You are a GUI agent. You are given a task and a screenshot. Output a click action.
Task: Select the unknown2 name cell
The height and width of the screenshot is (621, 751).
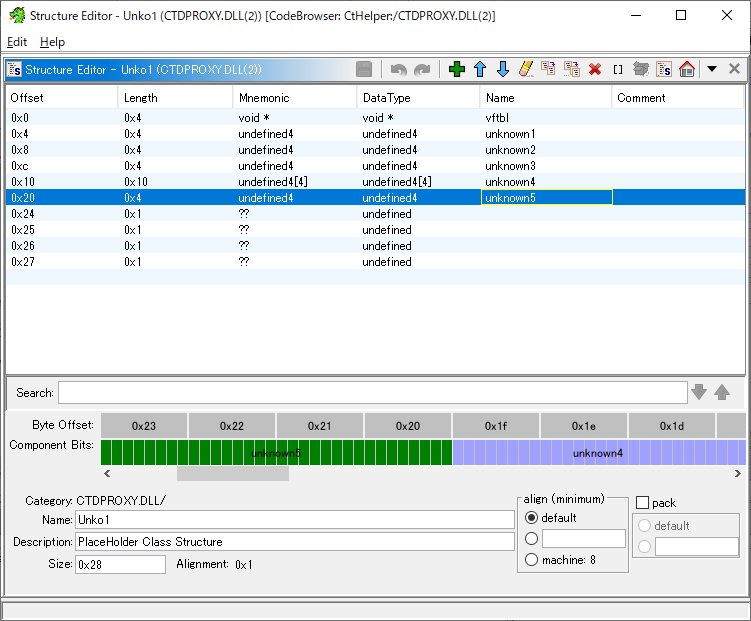click(x=546, y=150)
